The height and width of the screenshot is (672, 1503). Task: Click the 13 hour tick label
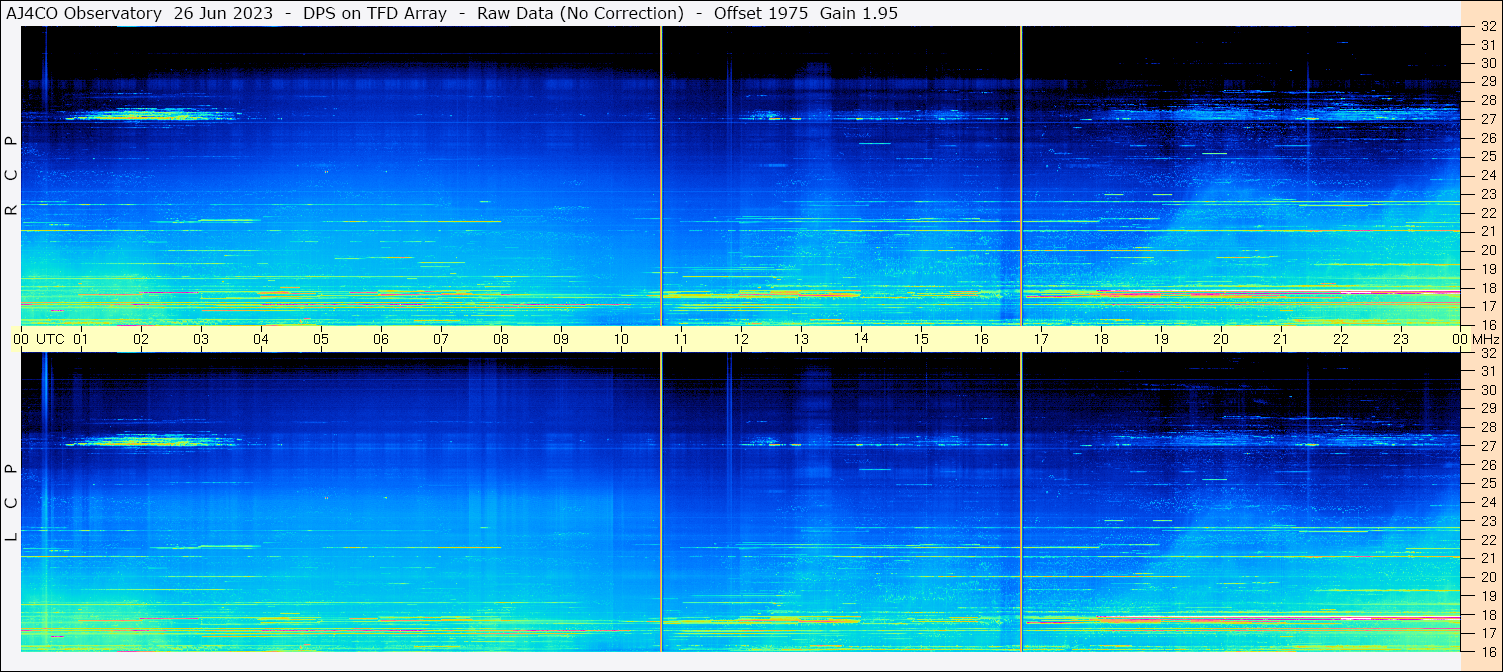(x=801, y=339)
